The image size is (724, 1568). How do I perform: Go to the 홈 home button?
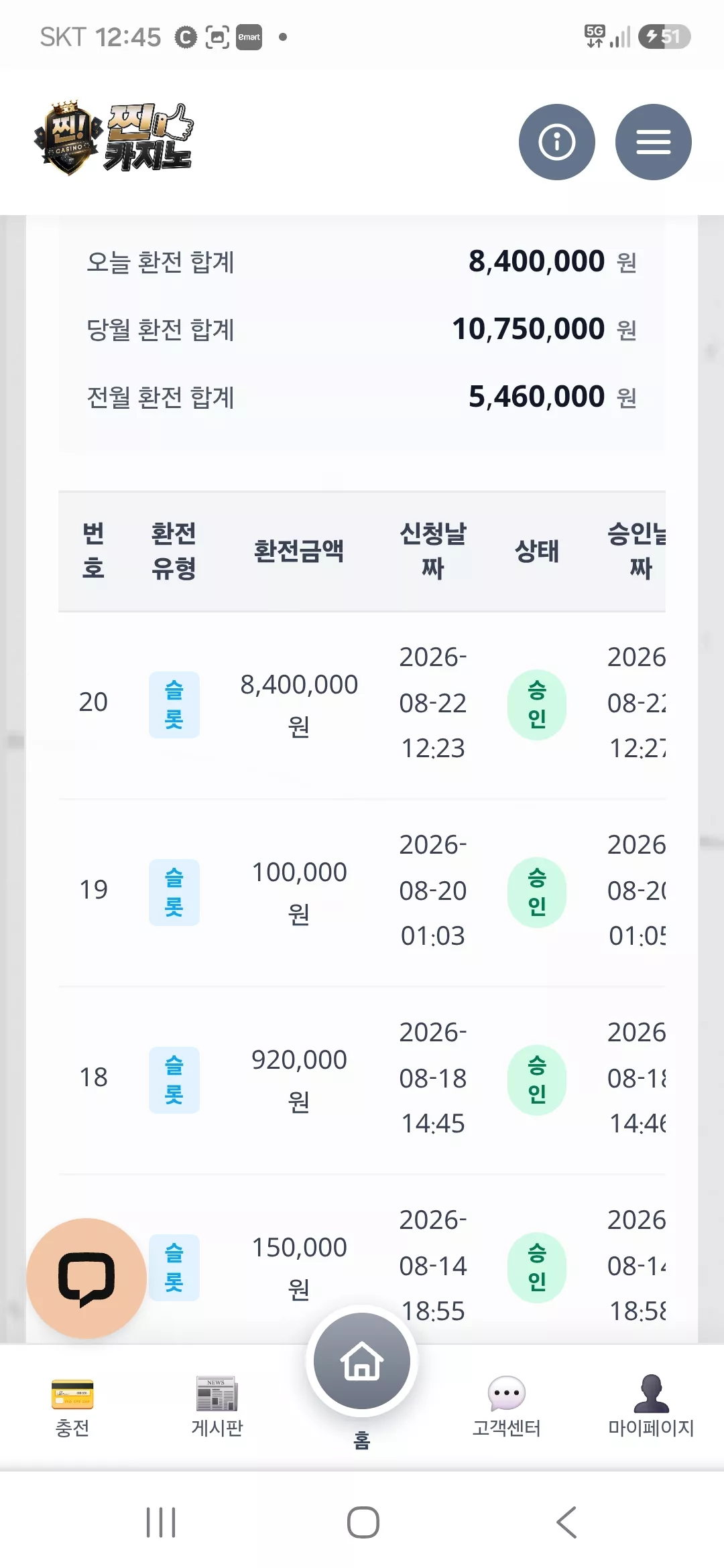point(362,1362)
